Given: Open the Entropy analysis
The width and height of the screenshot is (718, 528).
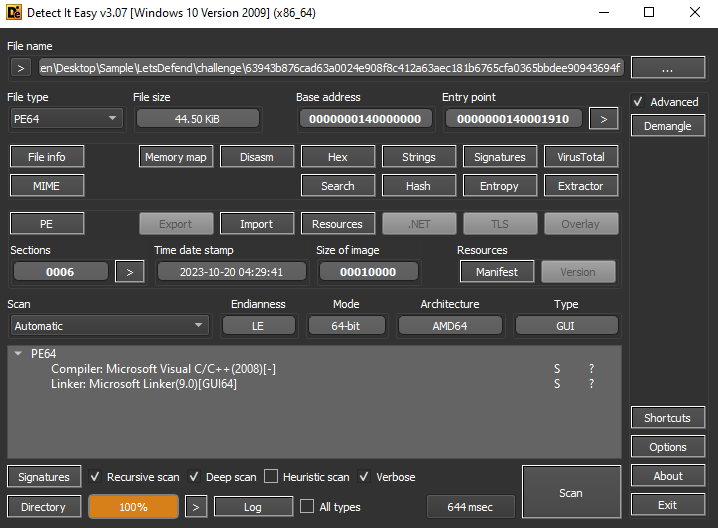Looking at the screenshot, I should click(499, 186).
